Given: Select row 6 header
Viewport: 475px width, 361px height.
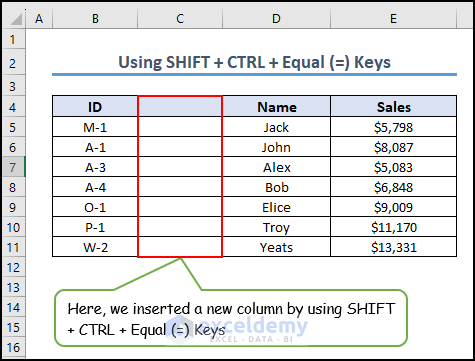Looking at the screenshot, I should [x=13, y=147].
